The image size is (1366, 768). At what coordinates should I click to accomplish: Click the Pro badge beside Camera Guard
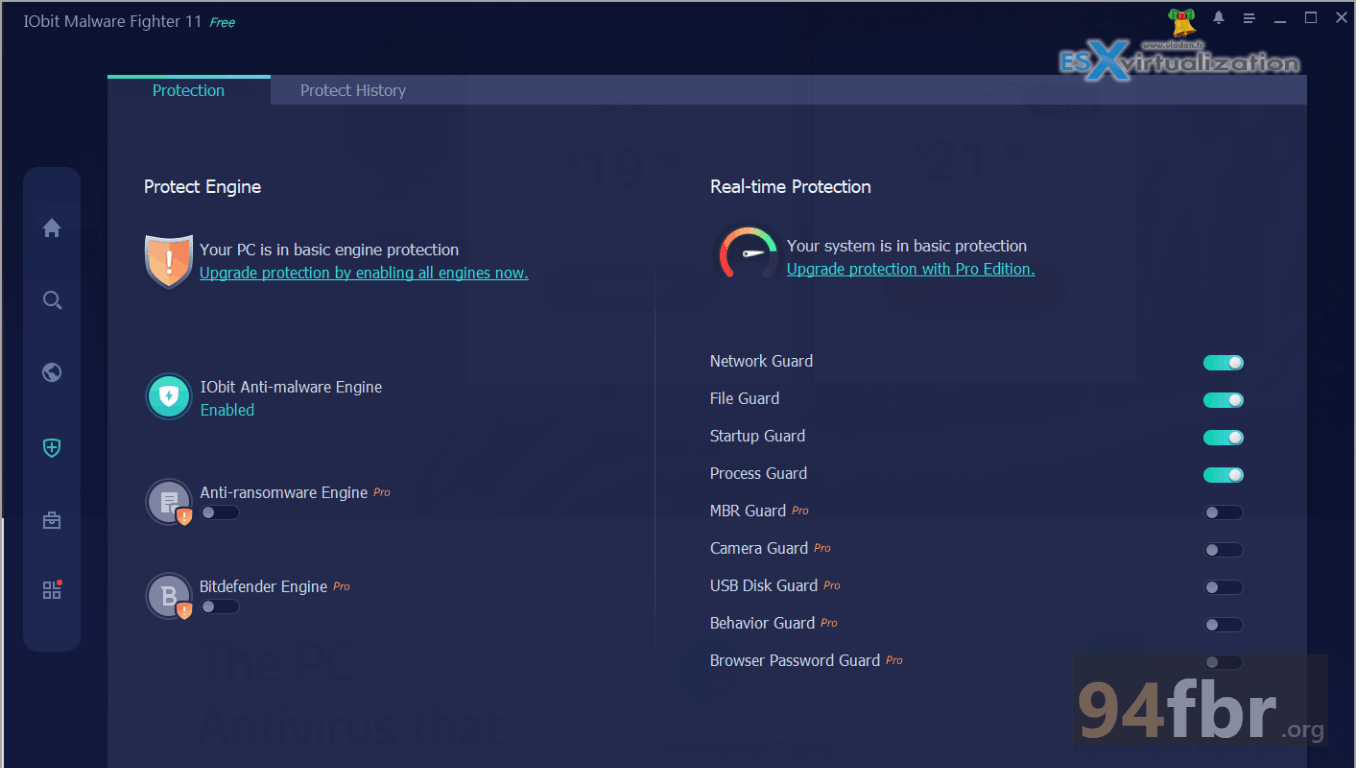pos(822,548)
